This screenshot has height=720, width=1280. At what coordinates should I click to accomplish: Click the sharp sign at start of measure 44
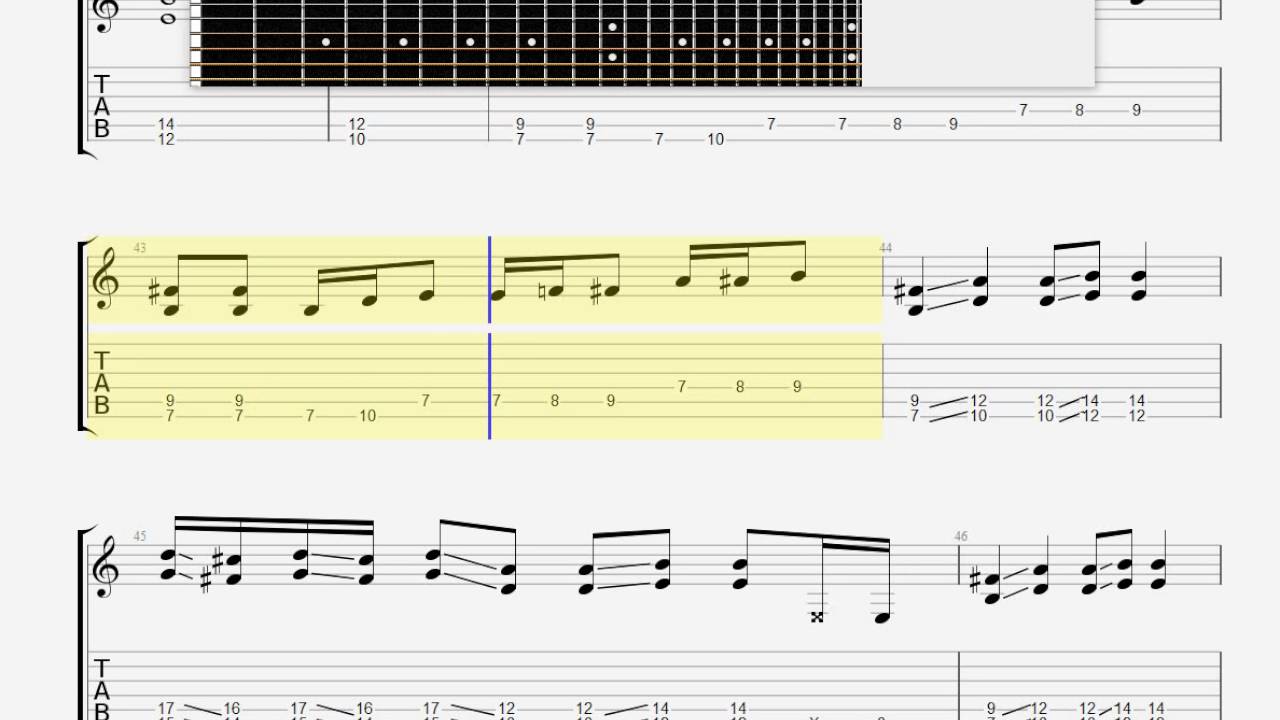[x=899, y=294]
